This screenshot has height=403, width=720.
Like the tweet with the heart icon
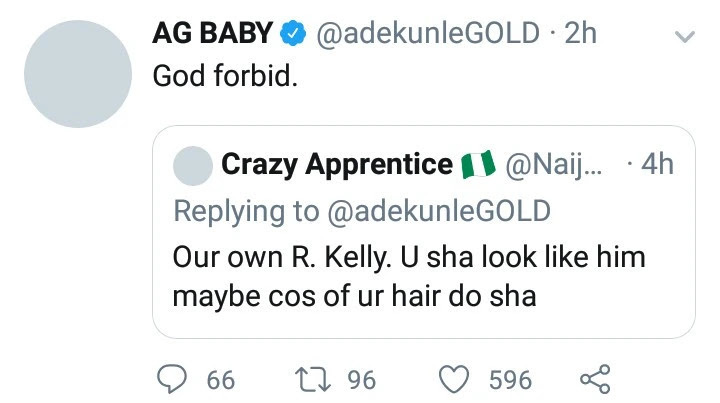[x=455, y=379]
